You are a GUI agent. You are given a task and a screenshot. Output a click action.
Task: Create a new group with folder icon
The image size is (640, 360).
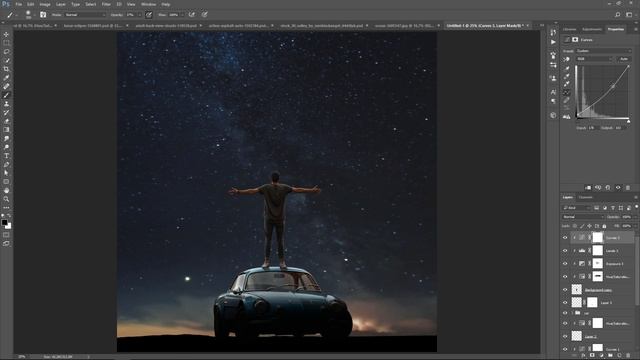point(610,356)
